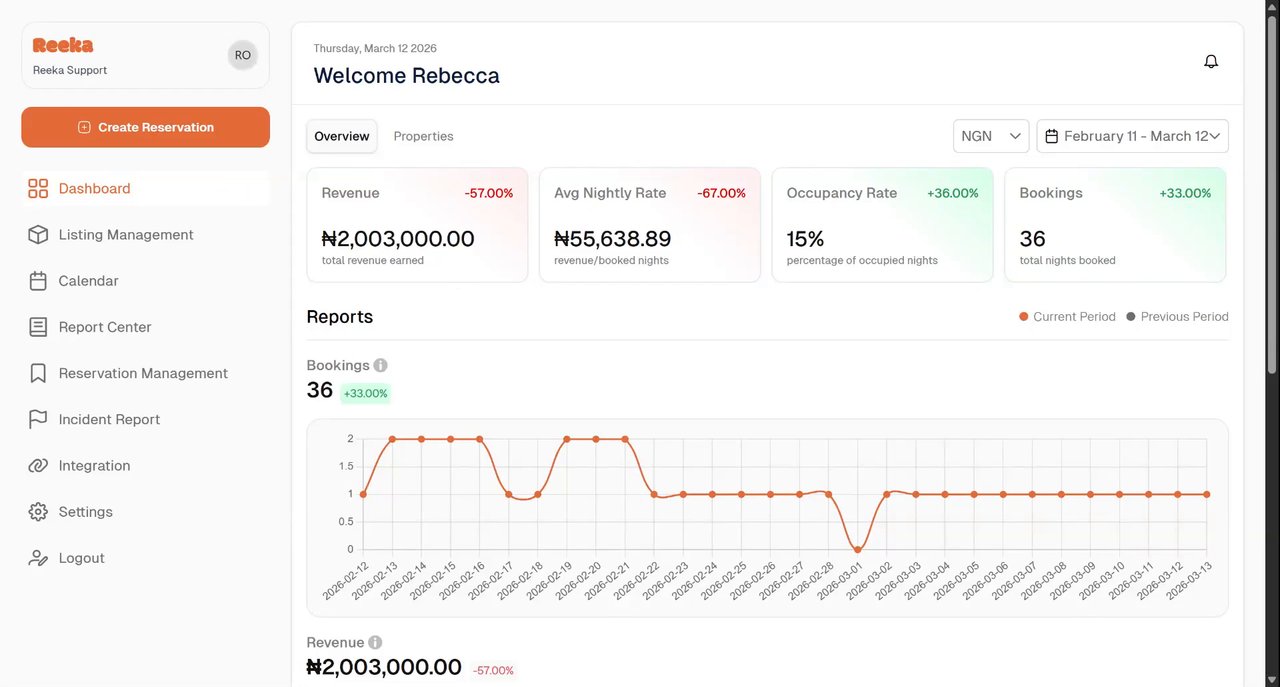The width and height of the screenshot is (1280, 687).
Task: Select the Overview tab
Action: [342, 136]
